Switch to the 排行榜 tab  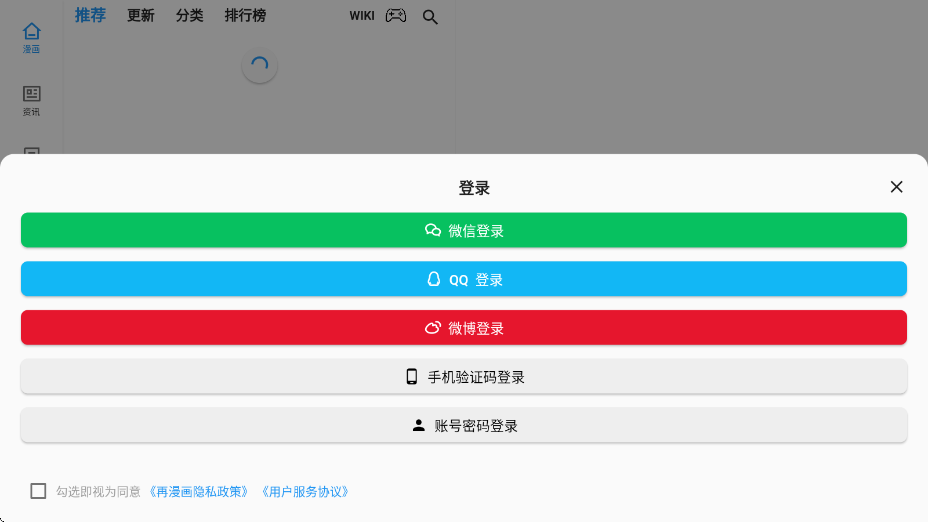click(x=245, y=15)
